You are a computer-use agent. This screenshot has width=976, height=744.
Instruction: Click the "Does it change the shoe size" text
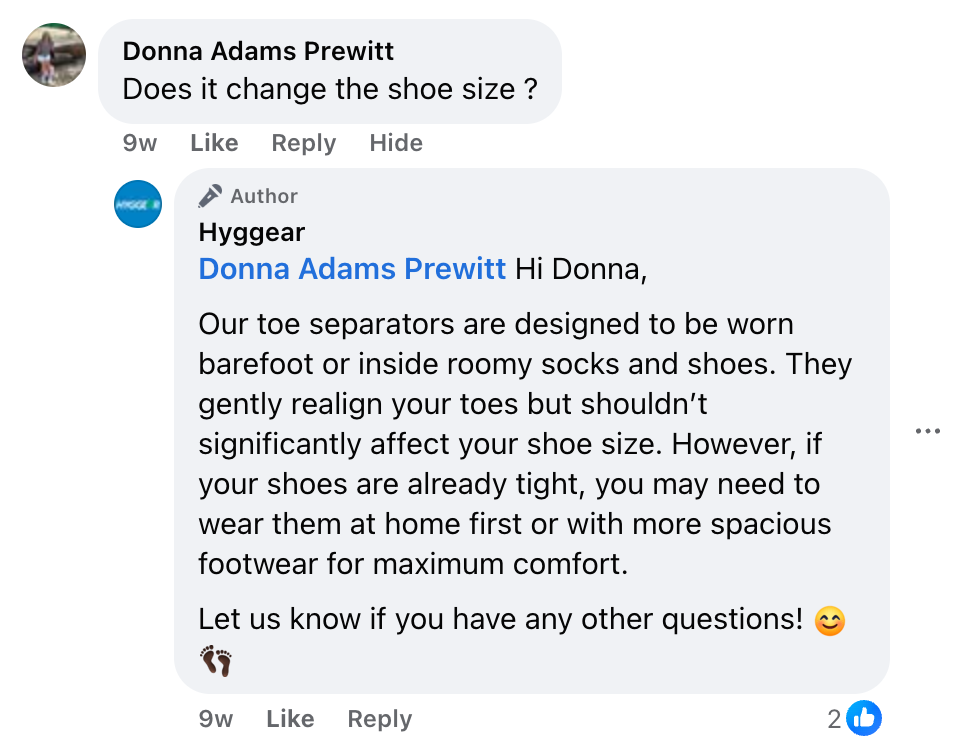point(330,89)
